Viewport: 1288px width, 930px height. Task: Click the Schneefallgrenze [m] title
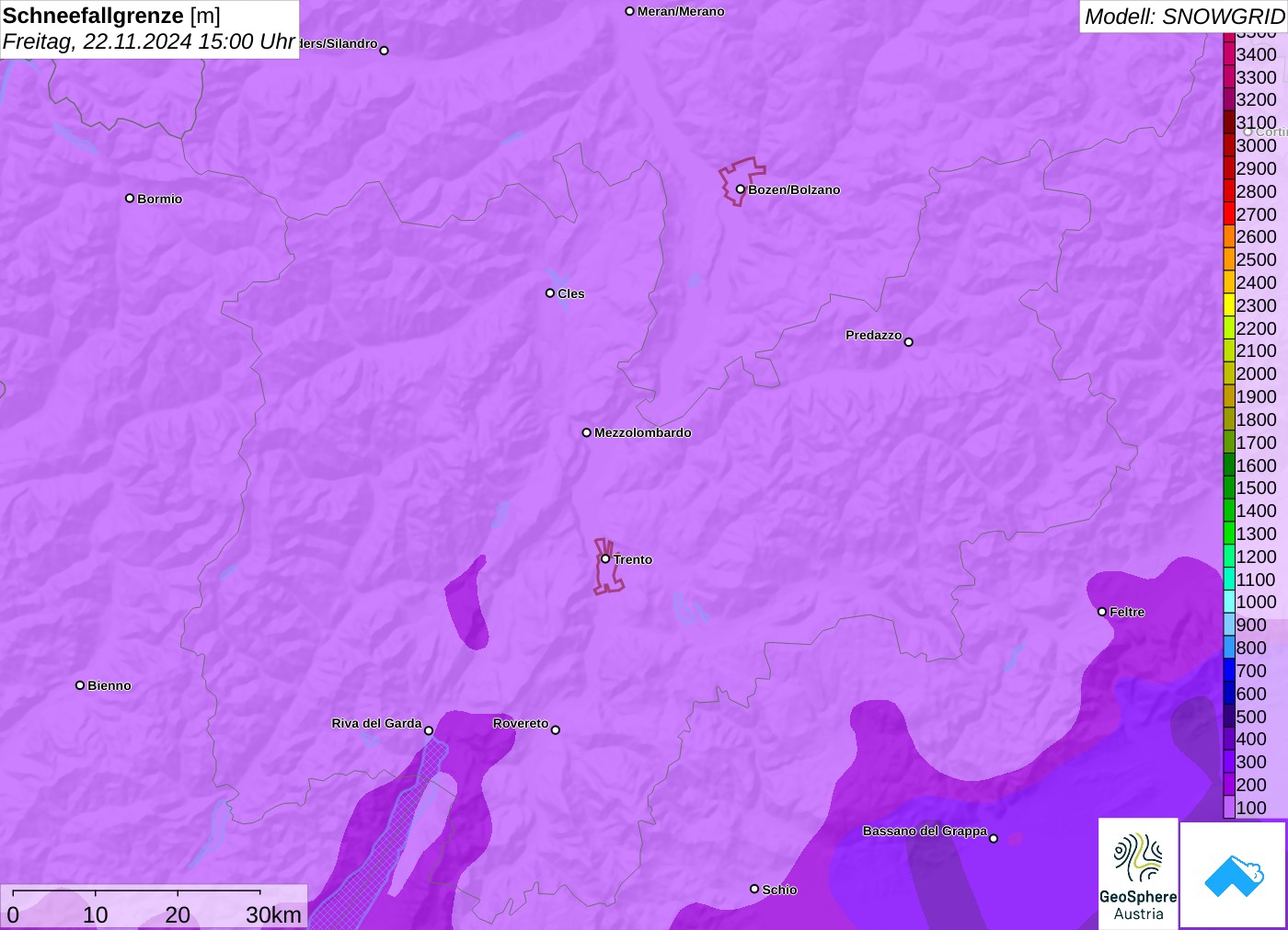coord(111,16)
